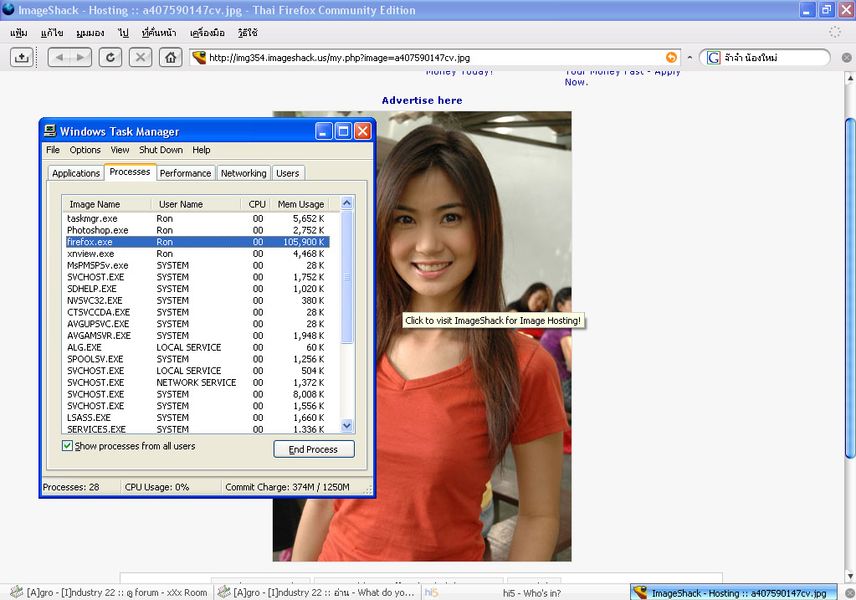Click the orange feed icon in the address bar
Screen dimensions: 856x600
coord(671,57)
